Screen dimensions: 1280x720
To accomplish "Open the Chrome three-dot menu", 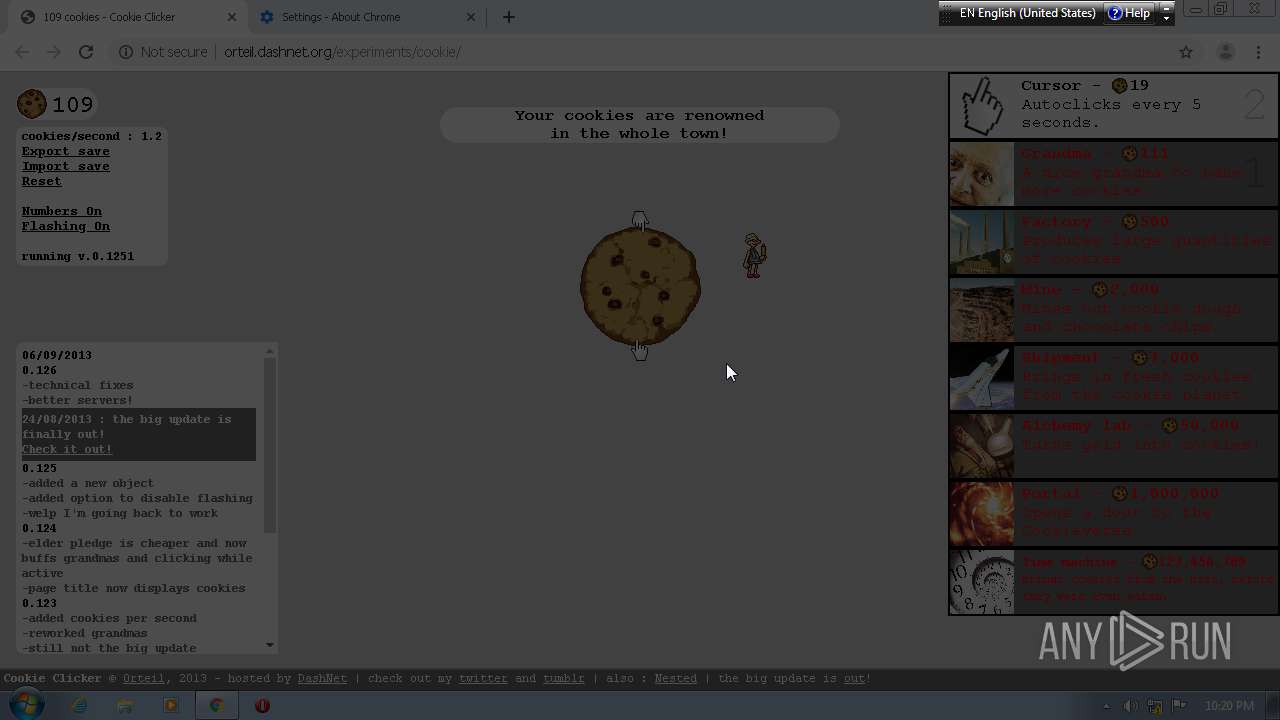I will pyautogui.click(x=1258, y=52).
